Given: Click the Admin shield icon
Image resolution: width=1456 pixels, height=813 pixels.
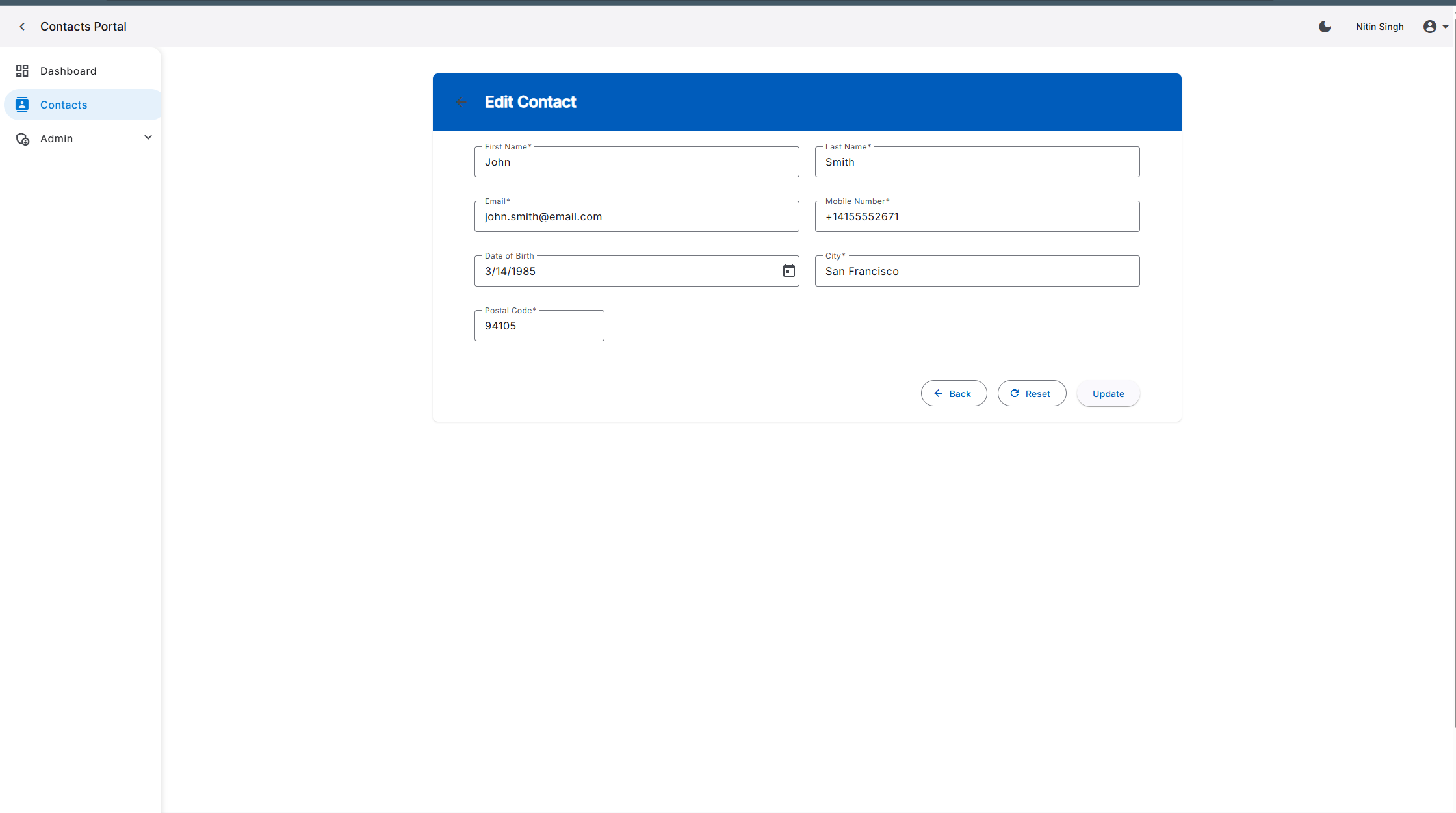Looking at the screenshot, I should click(x=23, y=139).
